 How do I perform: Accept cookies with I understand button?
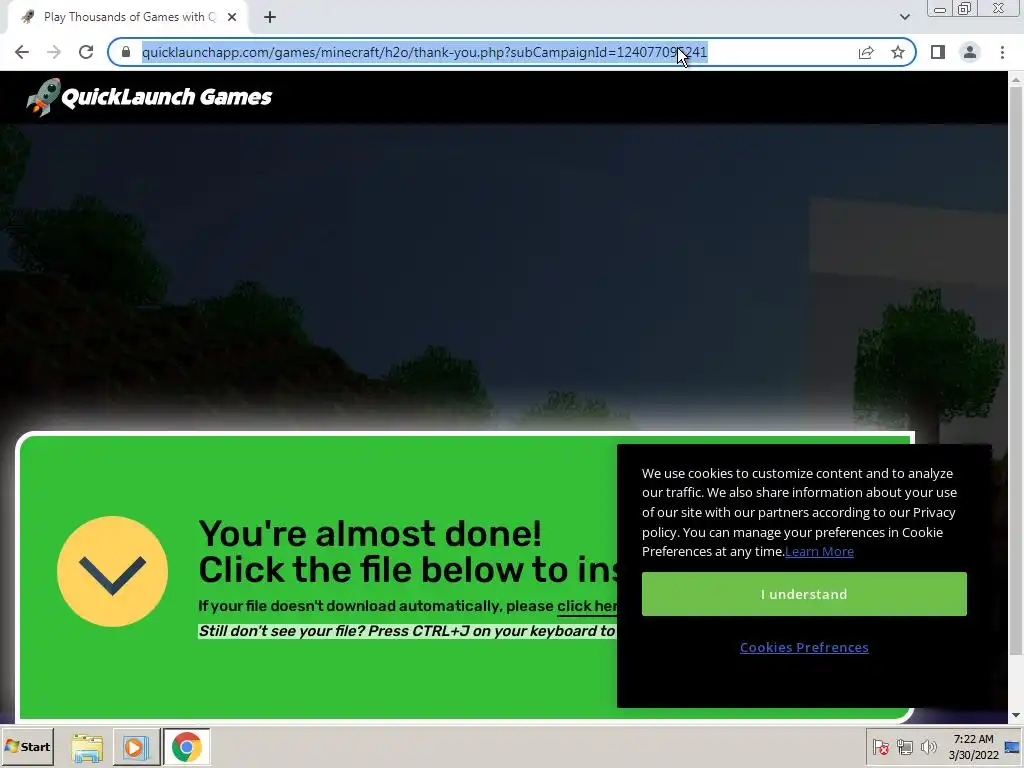tap(804, 594)
